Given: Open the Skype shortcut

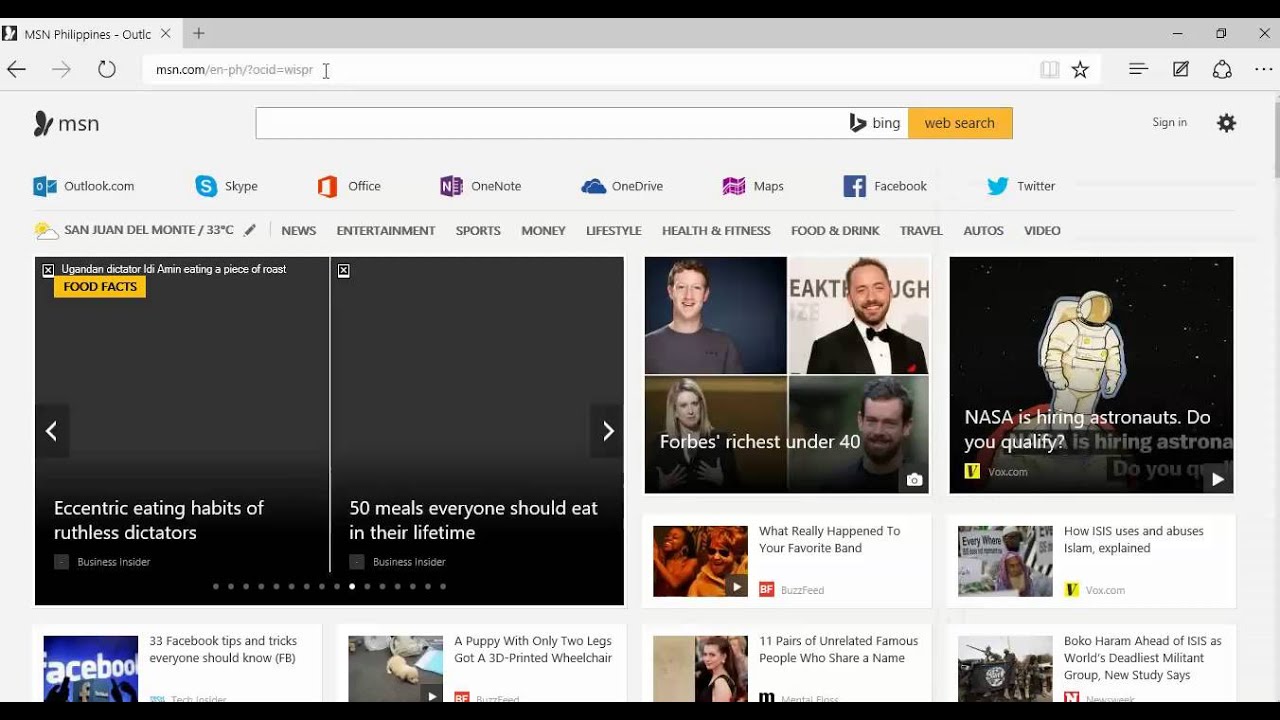Looking at the screenshot, I should tap(227, 186).
